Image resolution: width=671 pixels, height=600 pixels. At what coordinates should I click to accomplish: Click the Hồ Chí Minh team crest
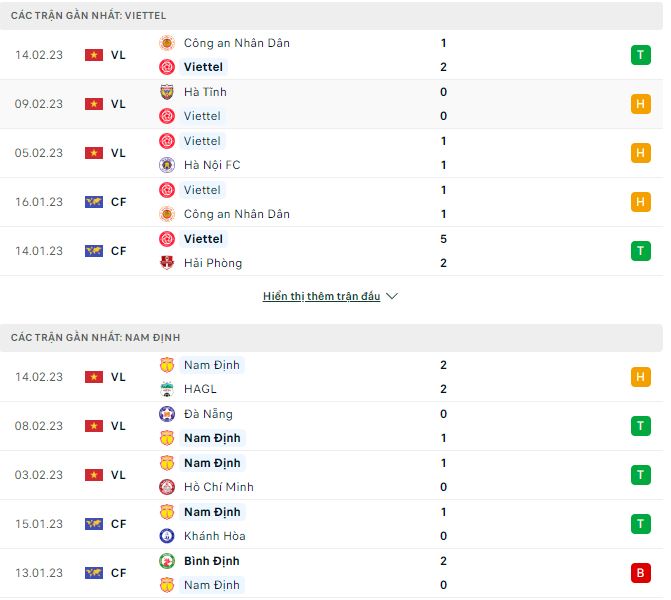(167, 487)
